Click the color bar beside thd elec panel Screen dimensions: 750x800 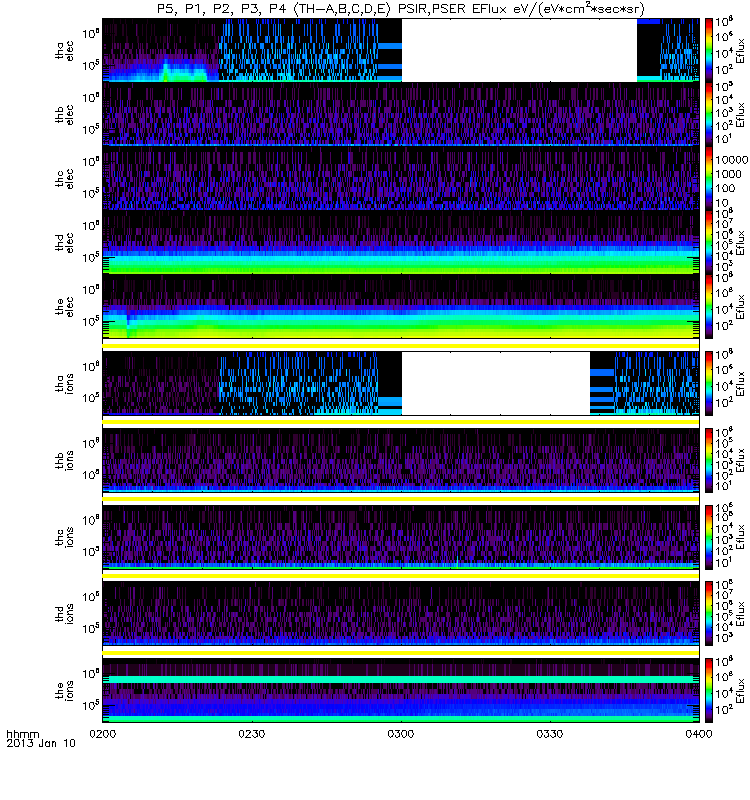pyautogui.click(x=709, y=243)
